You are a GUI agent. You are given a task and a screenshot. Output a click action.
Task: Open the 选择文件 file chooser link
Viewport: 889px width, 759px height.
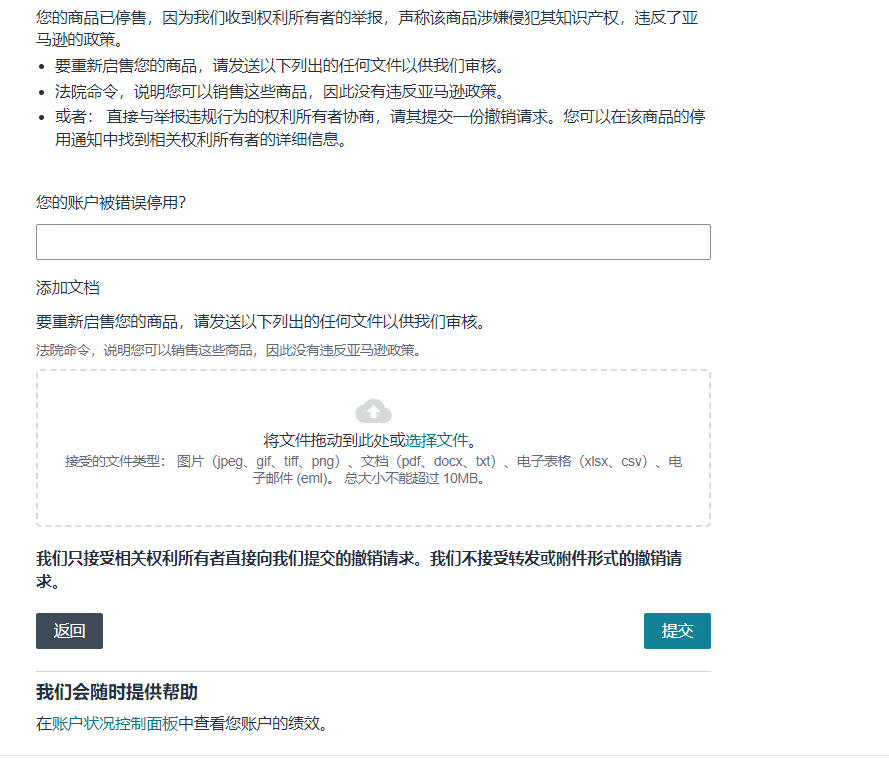437,440
